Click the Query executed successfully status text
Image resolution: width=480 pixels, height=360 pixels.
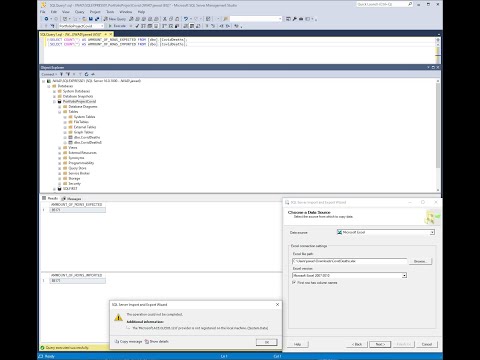[x=67, y=348]
